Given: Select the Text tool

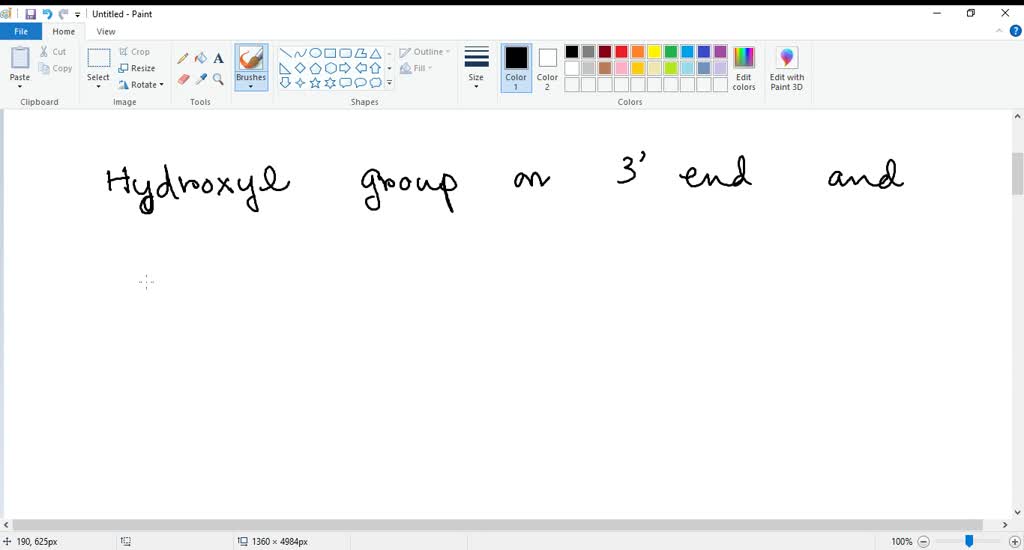Looking at the screenshot, I should coord(218,58).
